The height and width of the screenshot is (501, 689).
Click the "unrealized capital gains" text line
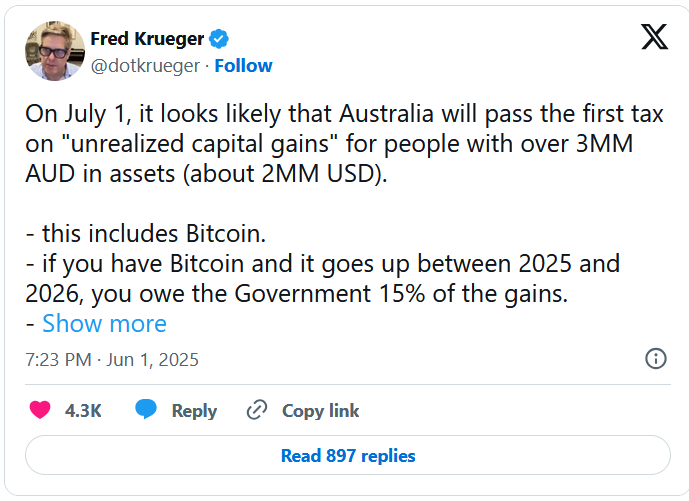coord(329,144)
